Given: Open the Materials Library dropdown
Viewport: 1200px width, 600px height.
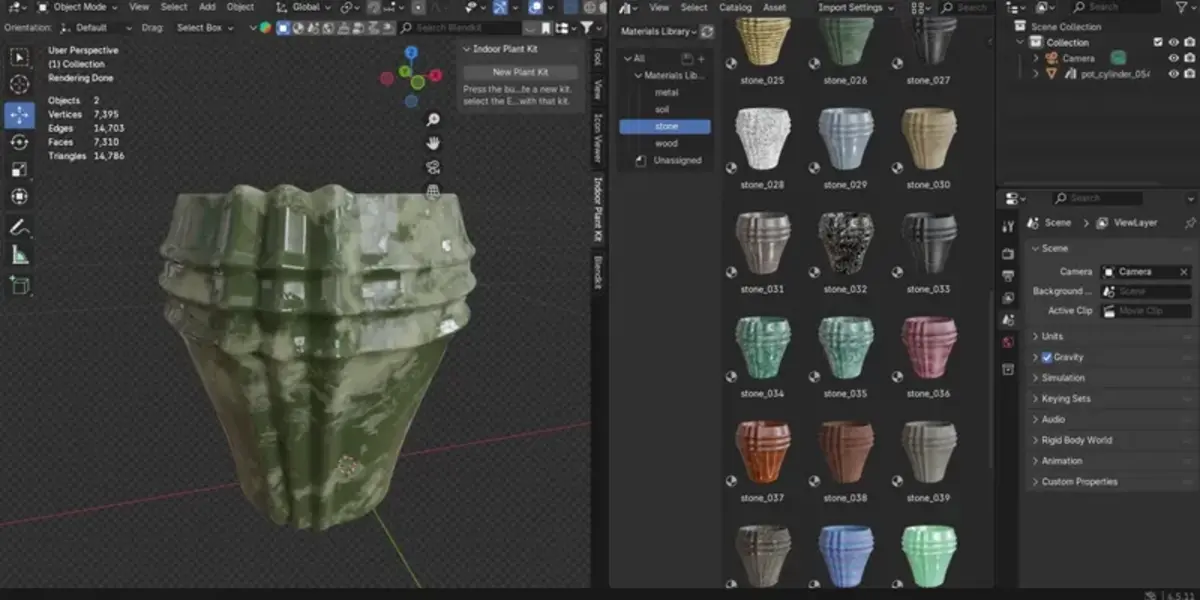Looking at the screenshot, I should click(x=657, y=32).
